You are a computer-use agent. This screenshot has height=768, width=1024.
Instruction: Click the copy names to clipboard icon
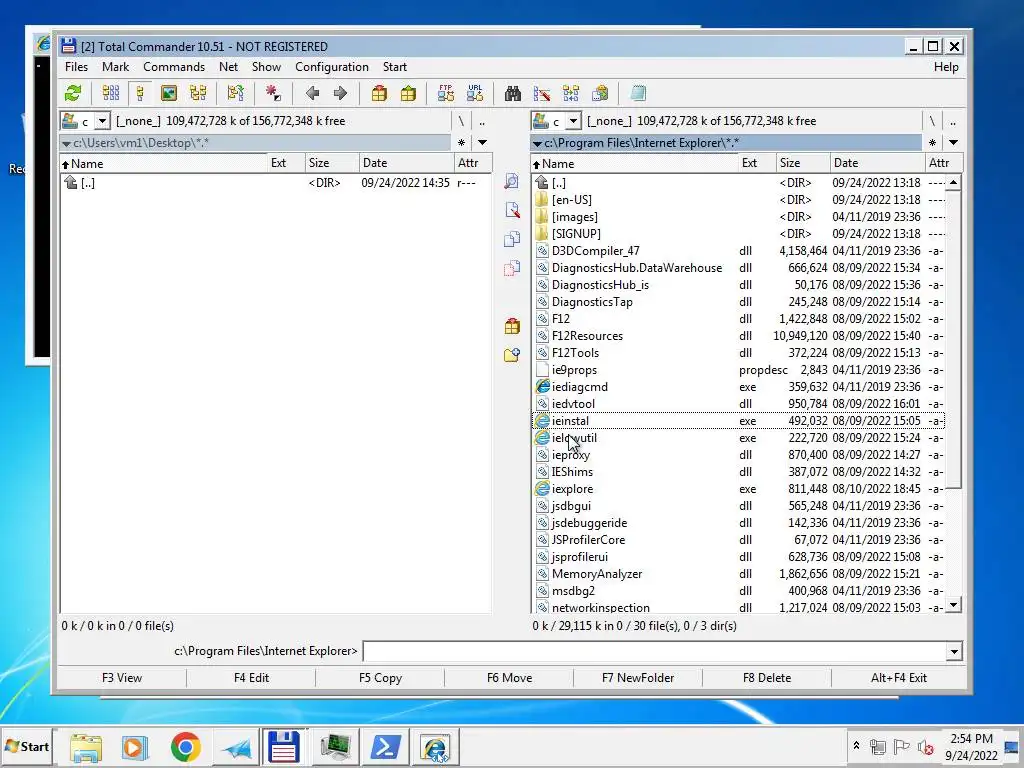pos(600,93)
